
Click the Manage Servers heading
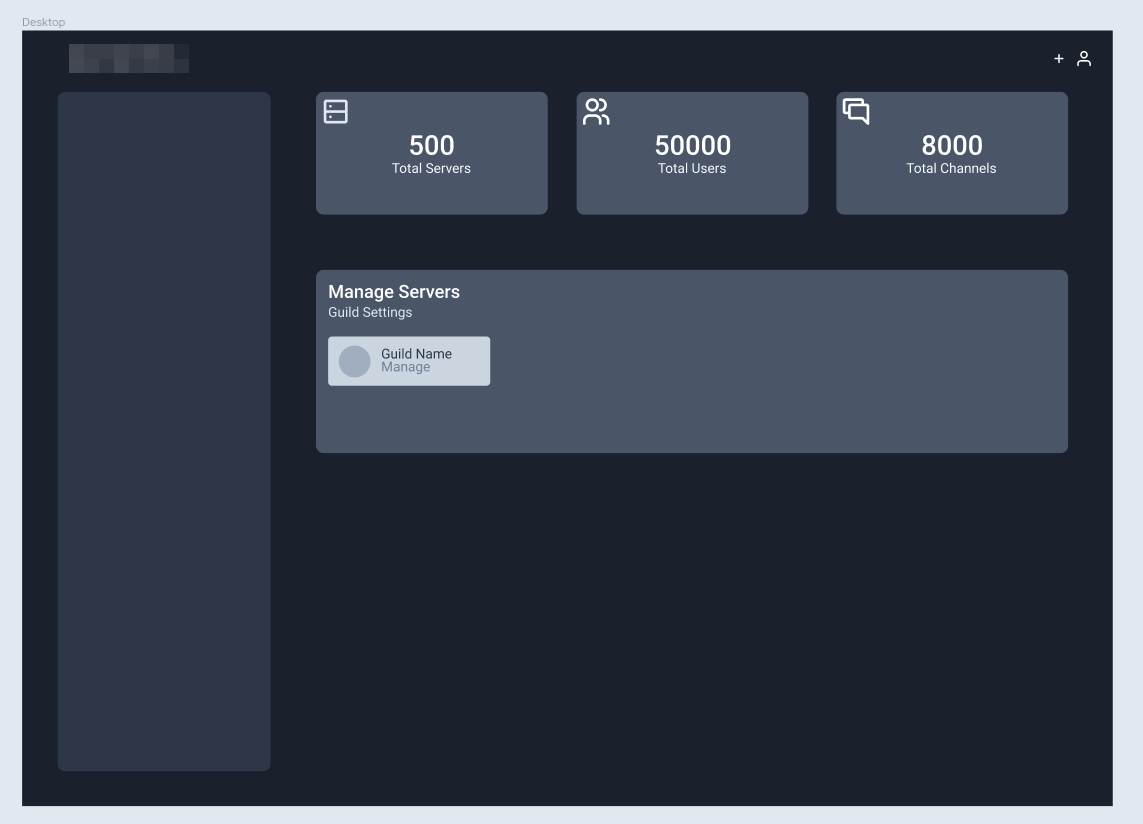point(394,292)
